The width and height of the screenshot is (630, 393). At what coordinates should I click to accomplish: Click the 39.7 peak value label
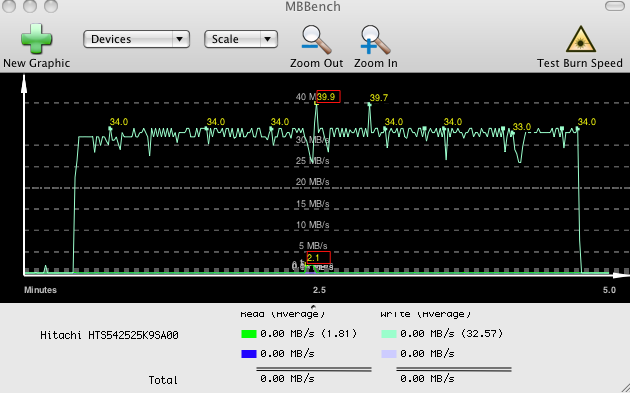point(378,98)
